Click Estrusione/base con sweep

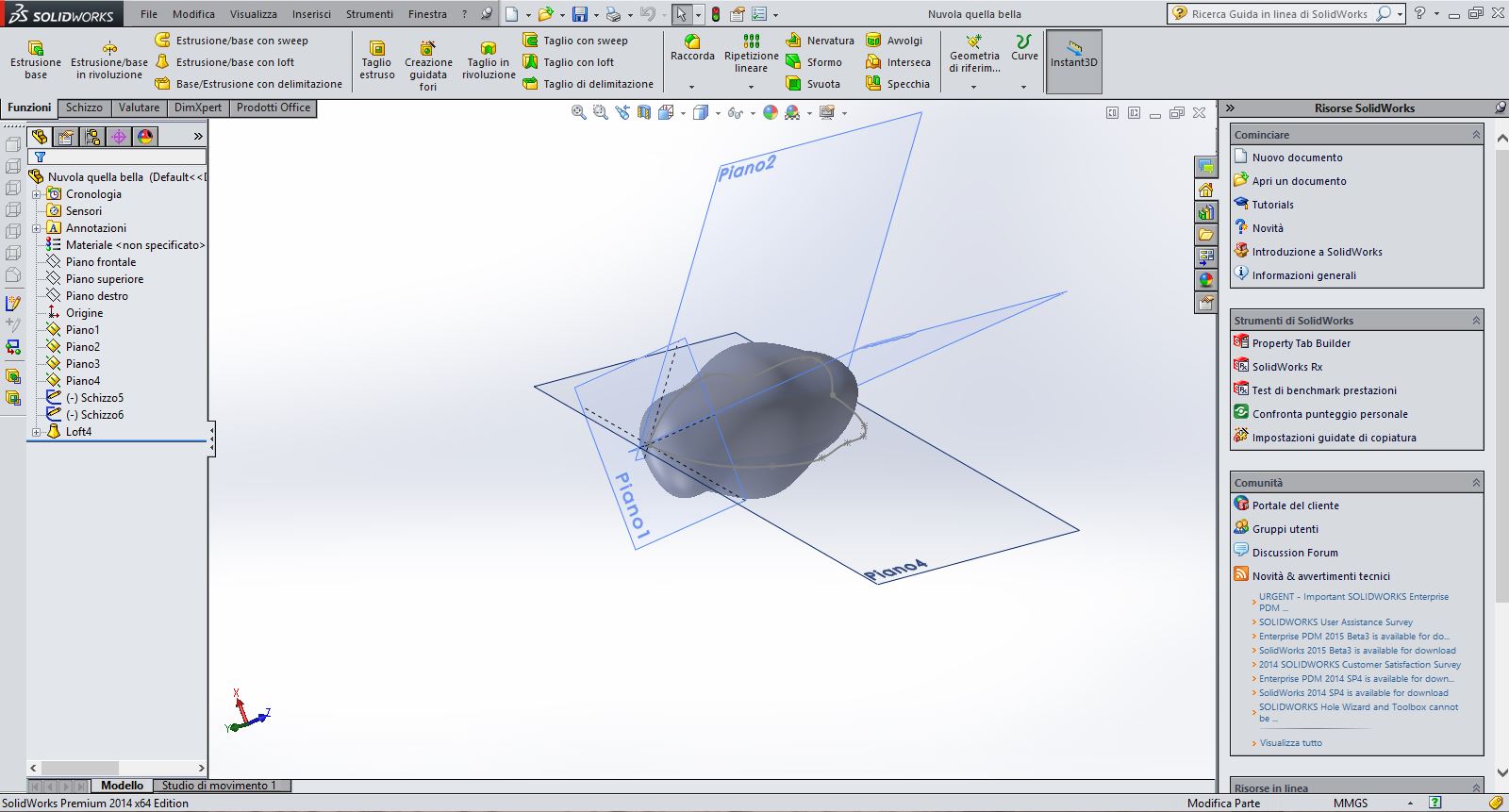point(231,41)
